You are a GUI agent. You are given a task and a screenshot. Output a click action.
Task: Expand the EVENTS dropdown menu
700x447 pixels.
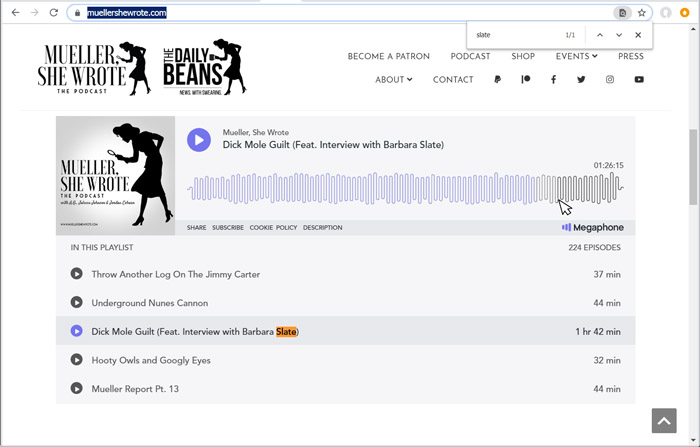tap(576, 56)
